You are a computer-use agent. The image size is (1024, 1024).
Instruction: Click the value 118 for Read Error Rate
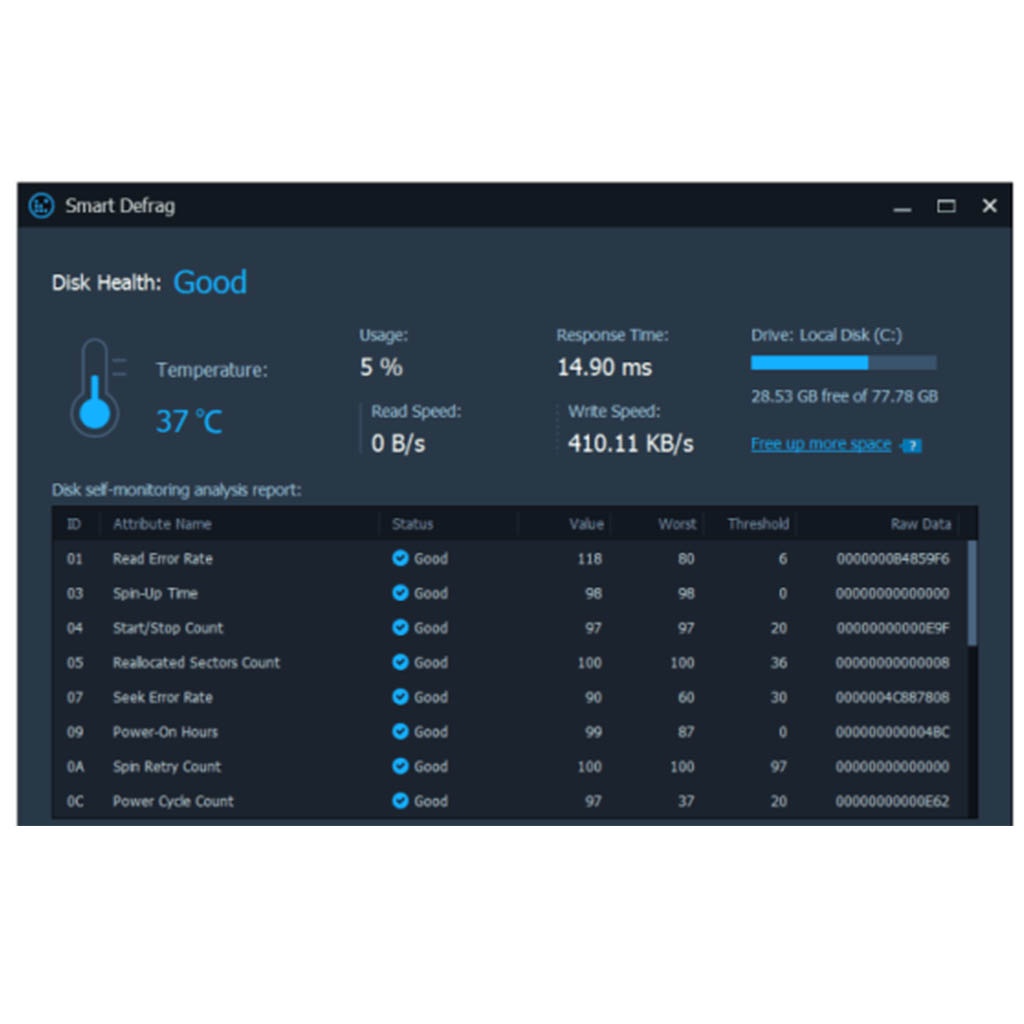589,559
